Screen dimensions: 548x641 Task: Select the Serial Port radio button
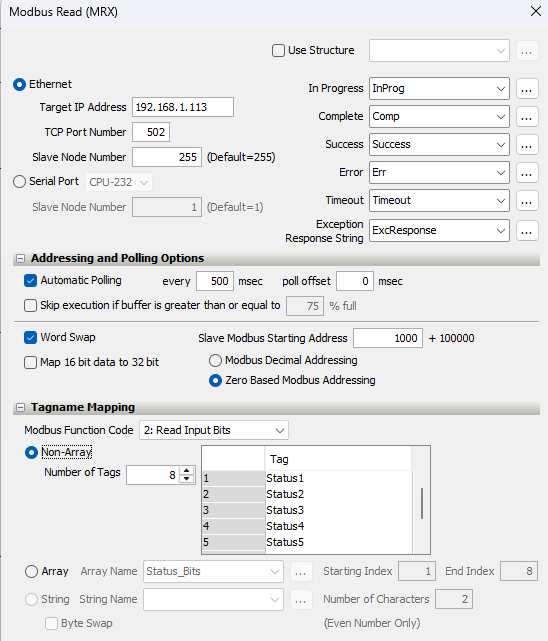[19, 182]
